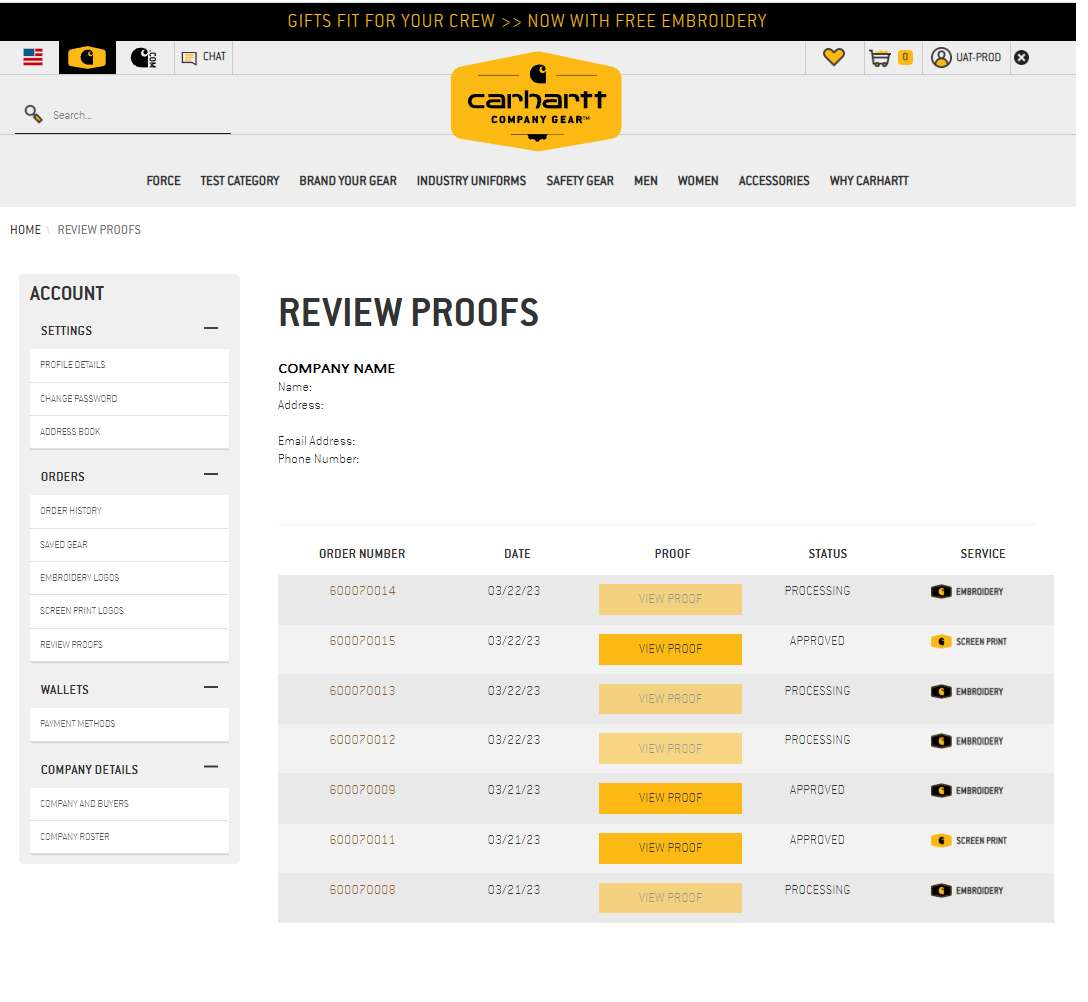1088x1002 pixels.
Task: Open the wishlist heart icon
Action: point(833,57)
